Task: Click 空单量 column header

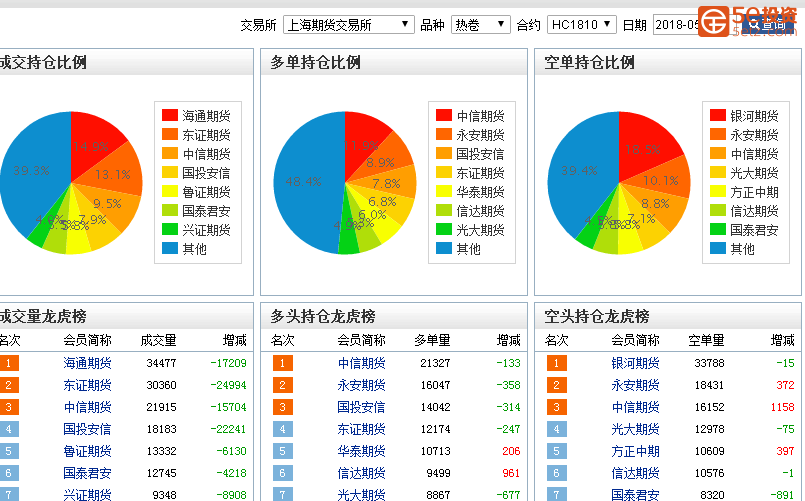Action: (706, 340)
